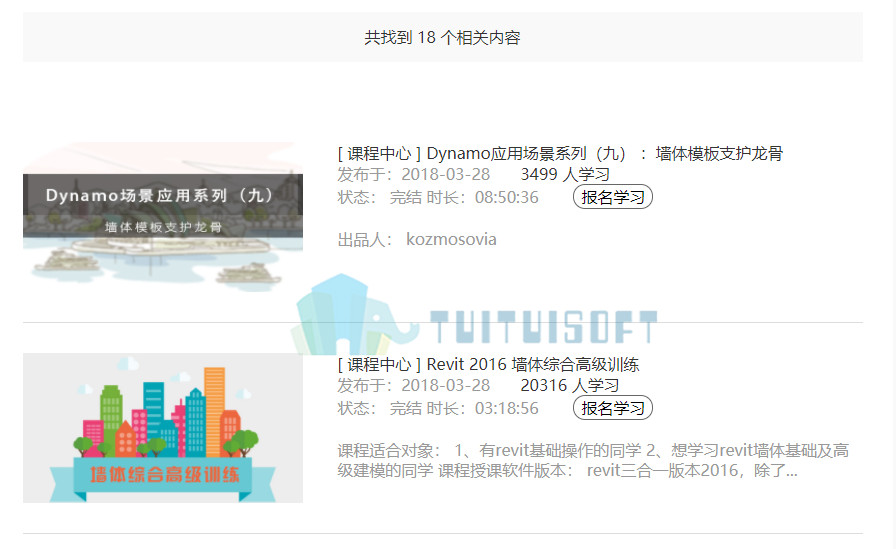The height and width of the screenshot is (549, 896).
Task: Click the Revit course 发布于：2018-03-28 date
Action: [414, 386]
